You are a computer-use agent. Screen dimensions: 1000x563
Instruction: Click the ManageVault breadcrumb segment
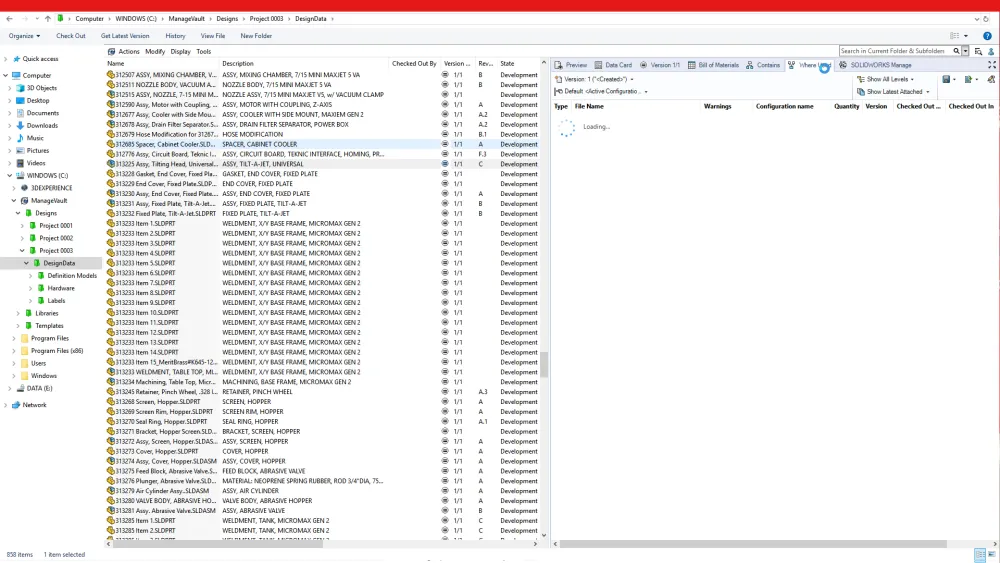pyautogui.click(x=187, y=19)
